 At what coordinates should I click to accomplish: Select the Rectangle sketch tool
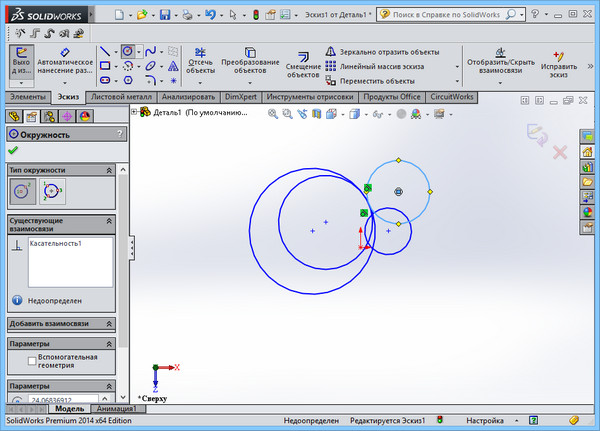point(105,66)
